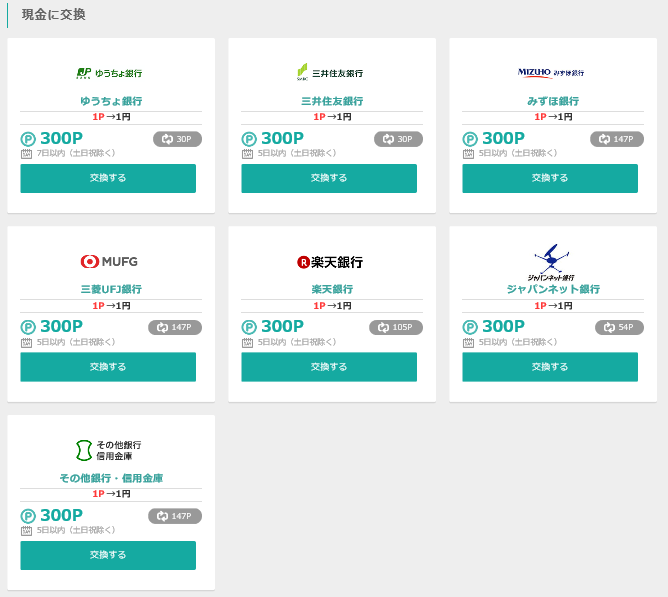Click the calendar icon on 楽天銀行 card

(x=248, y=342)
